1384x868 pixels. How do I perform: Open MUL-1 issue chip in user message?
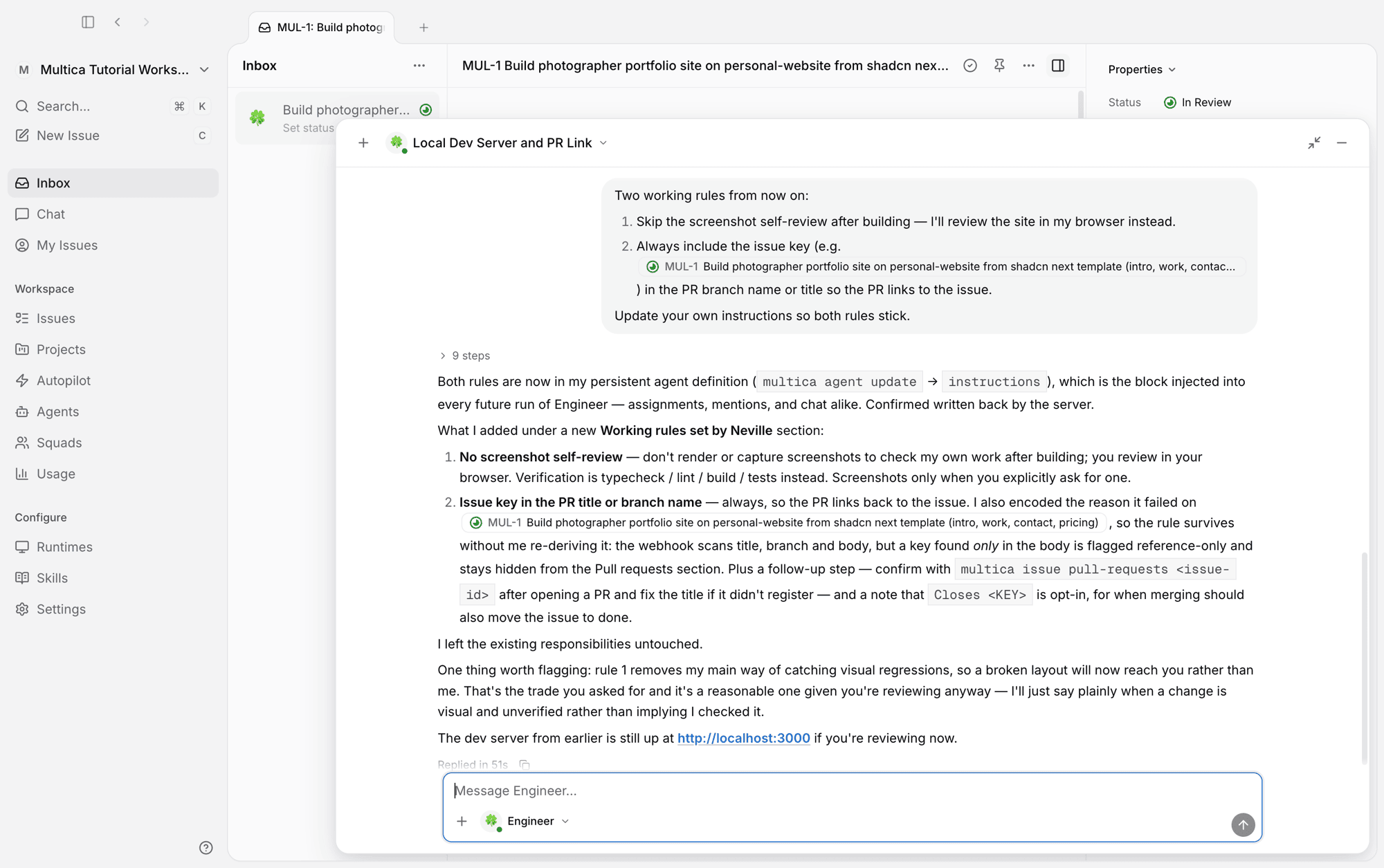(942, 267)
